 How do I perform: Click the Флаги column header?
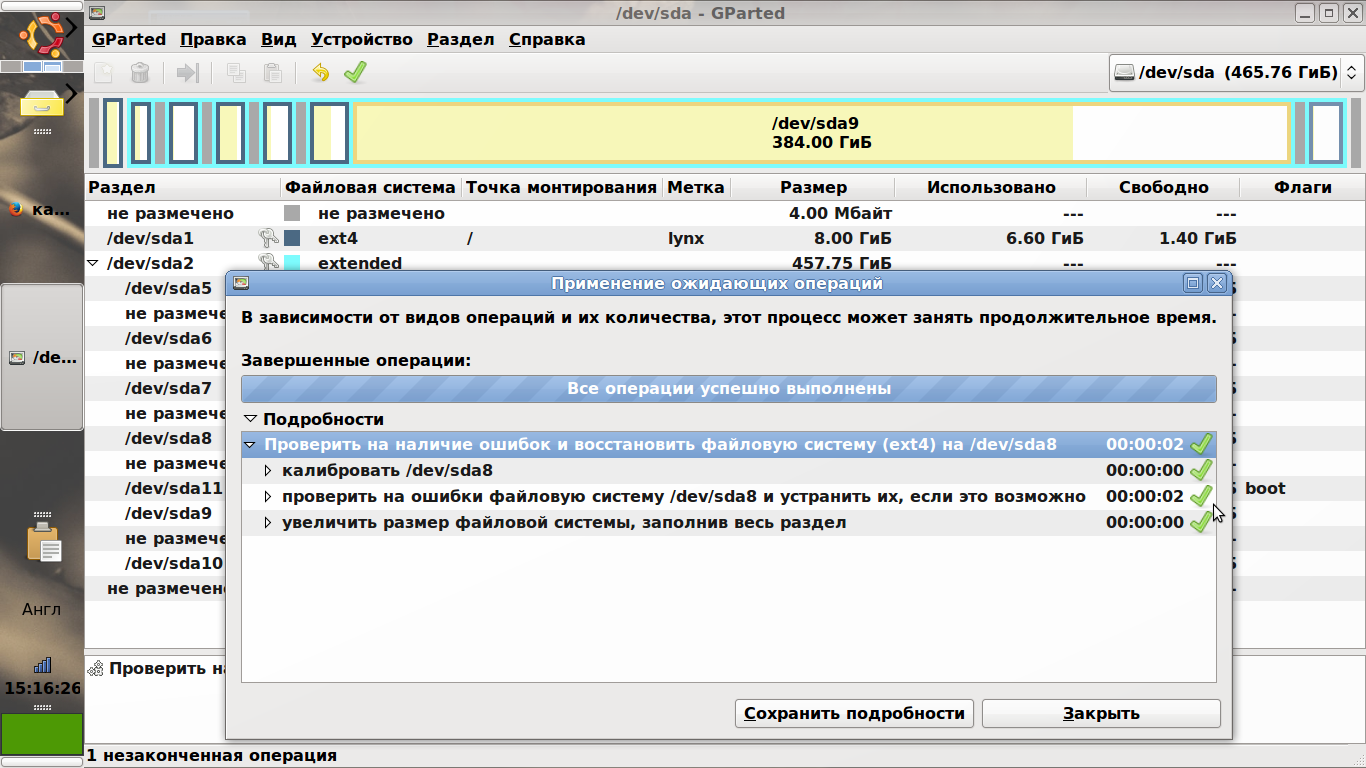tap(1303, 187)
